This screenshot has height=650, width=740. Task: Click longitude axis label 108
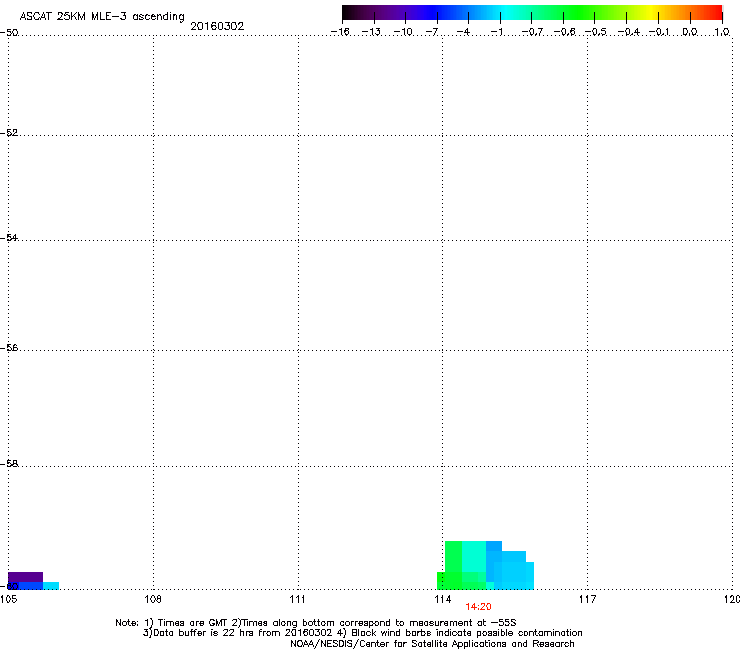pos(153,599)
